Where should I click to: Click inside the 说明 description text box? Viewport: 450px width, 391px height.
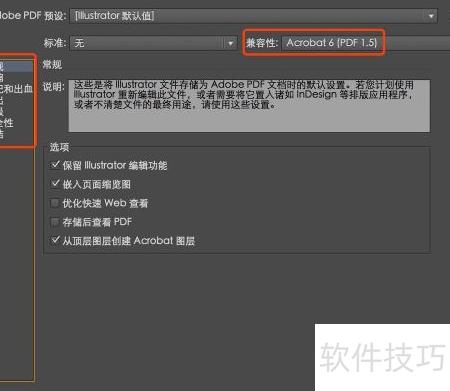[x=249, y=106]
